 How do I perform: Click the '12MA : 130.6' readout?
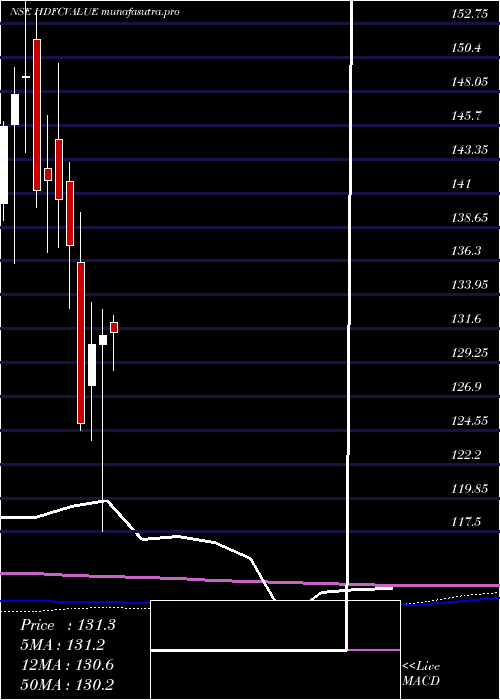pos(68,665)
